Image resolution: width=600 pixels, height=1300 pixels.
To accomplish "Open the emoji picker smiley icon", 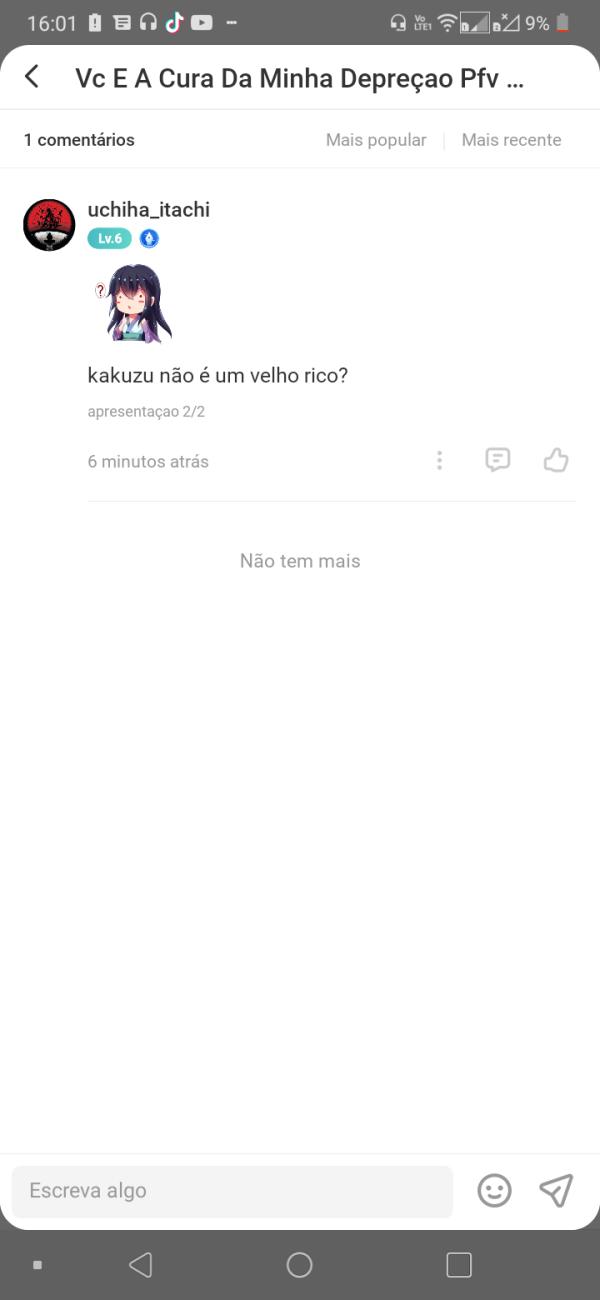I will [494, 1190].
